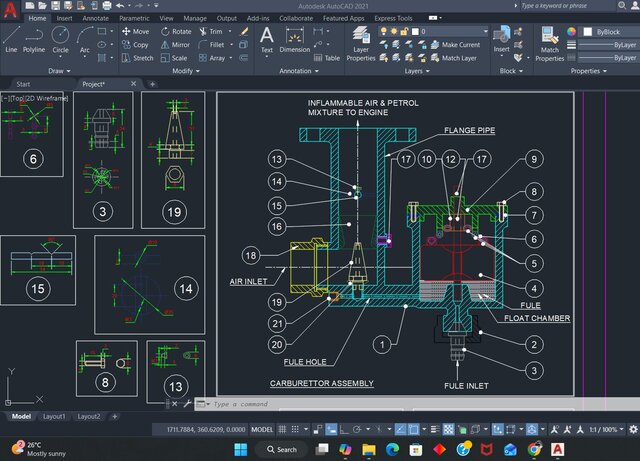Expand the Modify panel

(186, 71)
